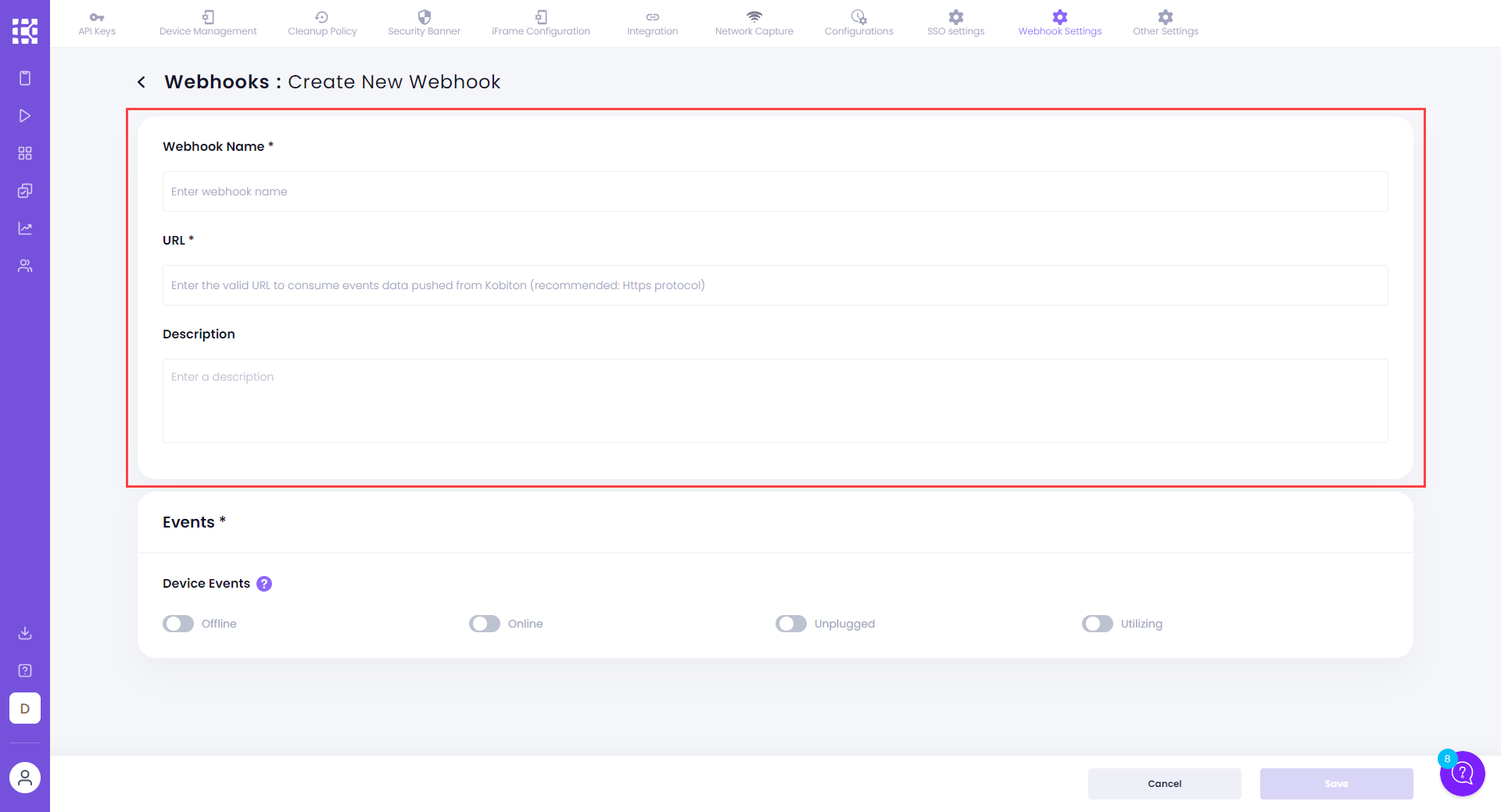
Task: Enable the Unplugged device event toggle
Action: click(x=791, y=624)
